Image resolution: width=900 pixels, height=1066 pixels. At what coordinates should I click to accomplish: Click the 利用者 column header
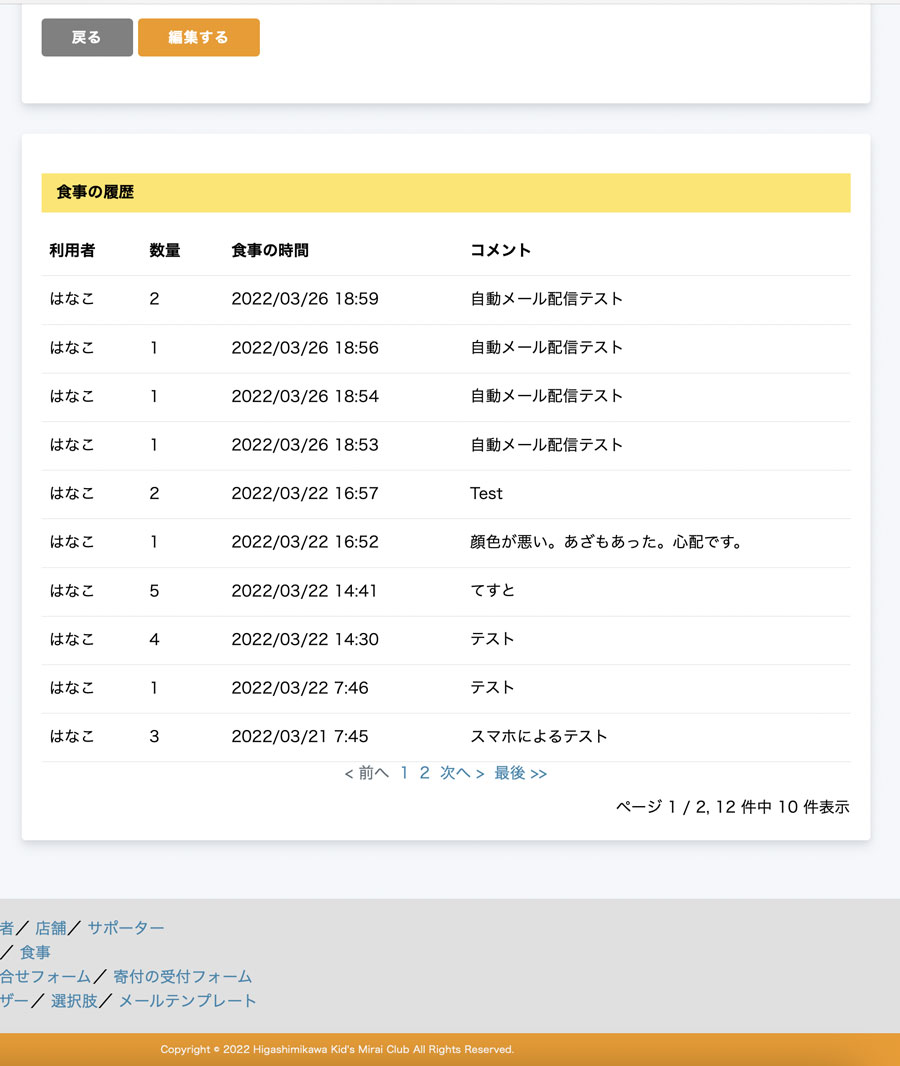tap(72, 251)
